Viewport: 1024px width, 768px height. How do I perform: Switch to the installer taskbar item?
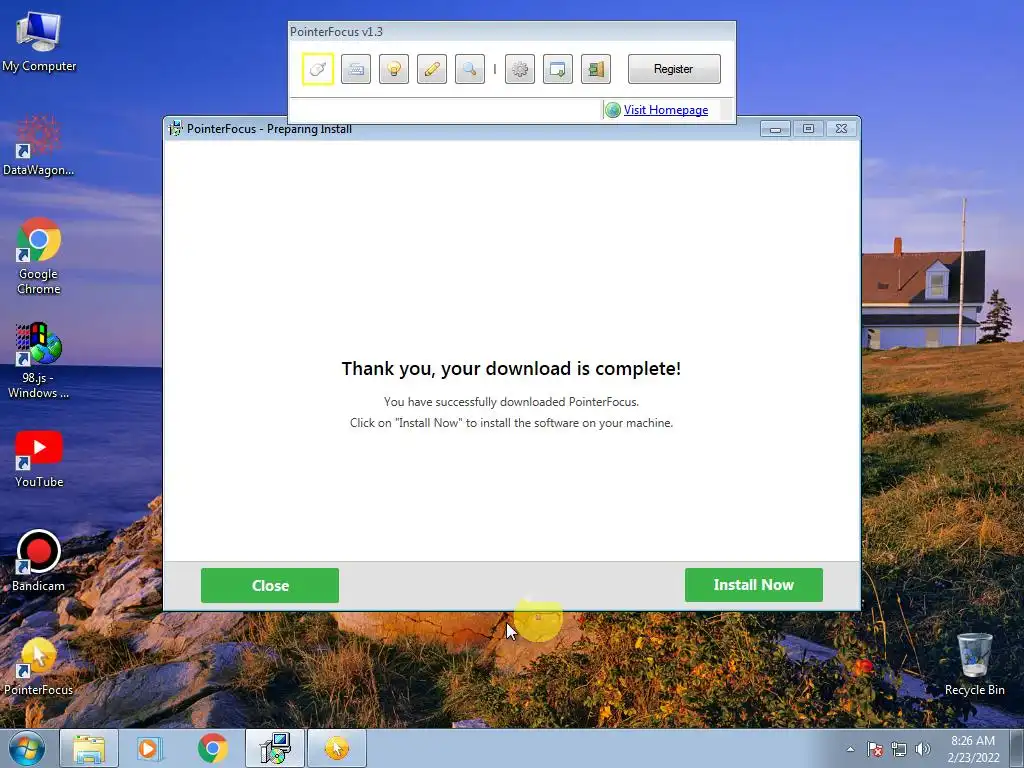tap(275, 748)
